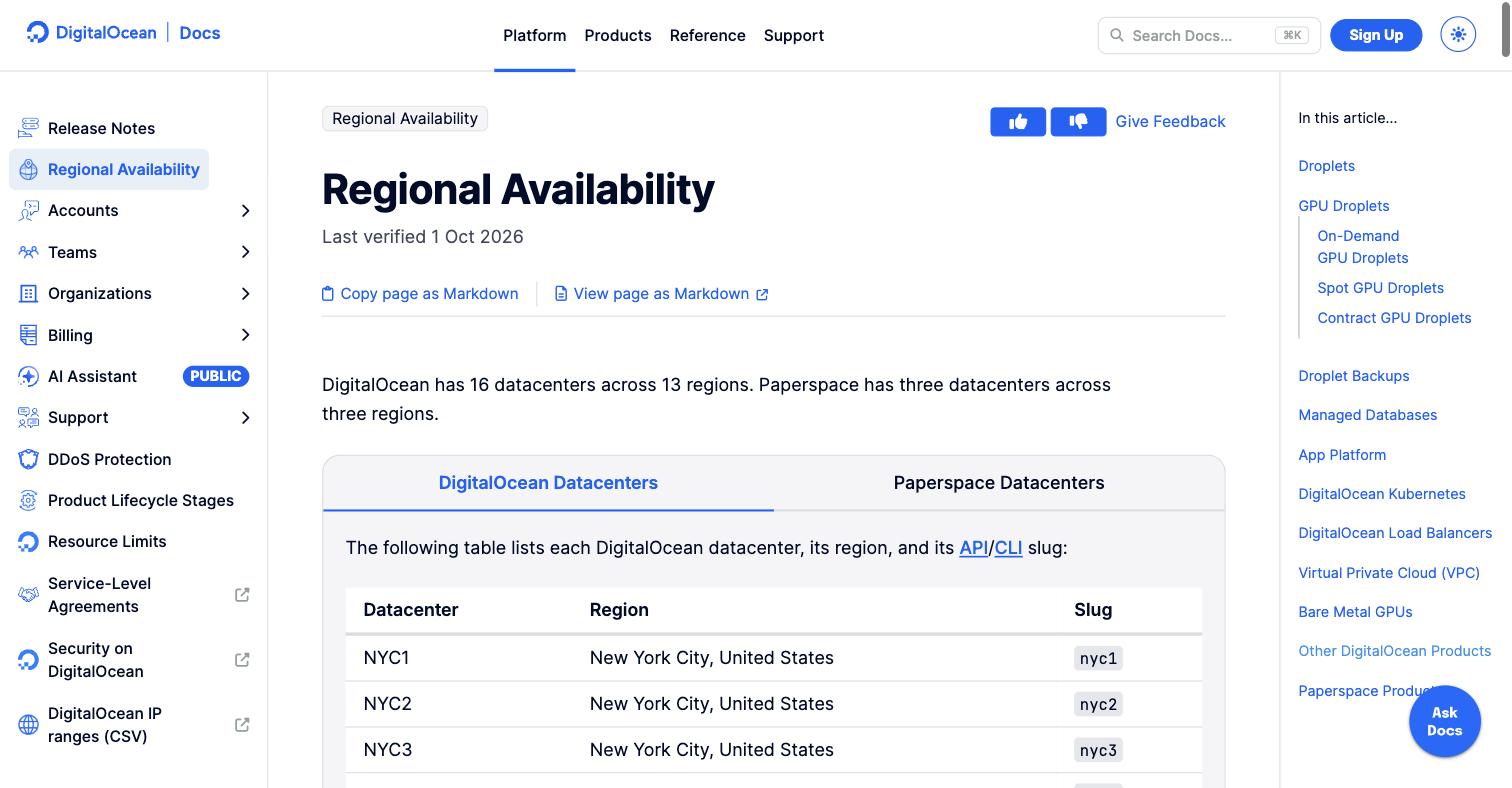Open the Platform top menu

[x=534, y=35]
